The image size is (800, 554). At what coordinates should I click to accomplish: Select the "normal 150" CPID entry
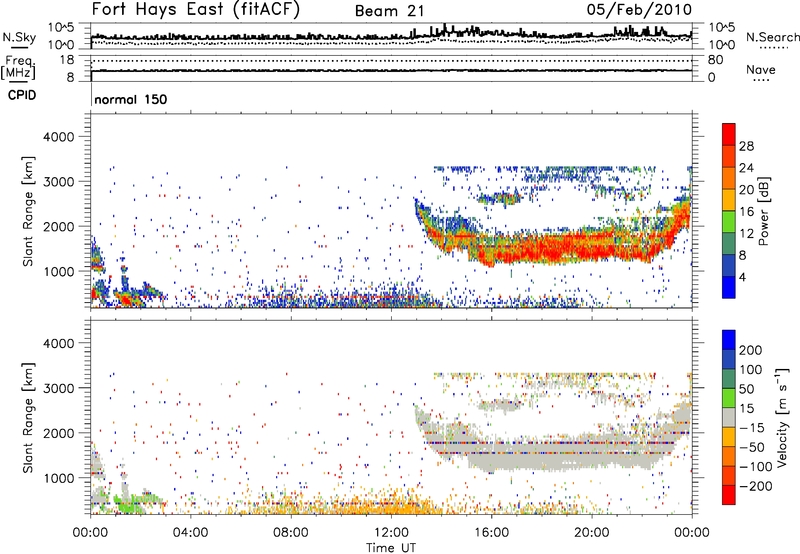131,99
